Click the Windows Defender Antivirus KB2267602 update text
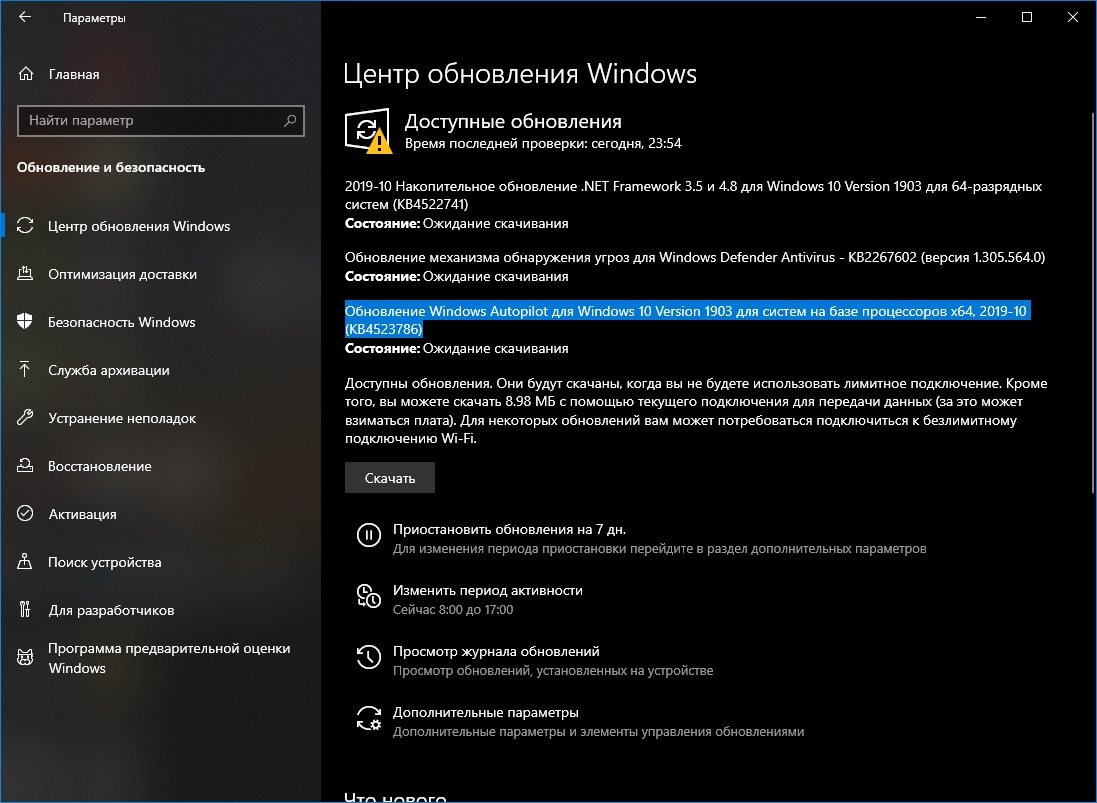This screenshot has height=803, width=1097. (695, 257)
